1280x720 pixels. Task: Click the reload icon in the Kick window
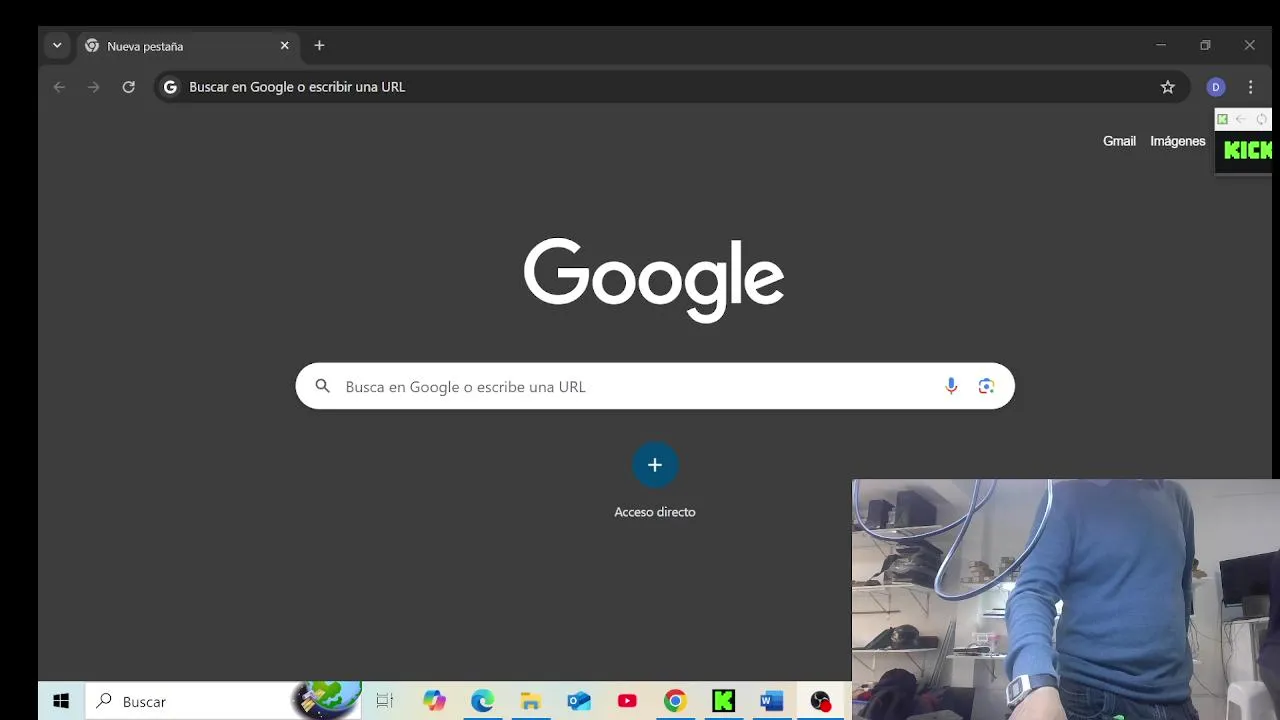pyautogui.click(x=1261, y=119)
